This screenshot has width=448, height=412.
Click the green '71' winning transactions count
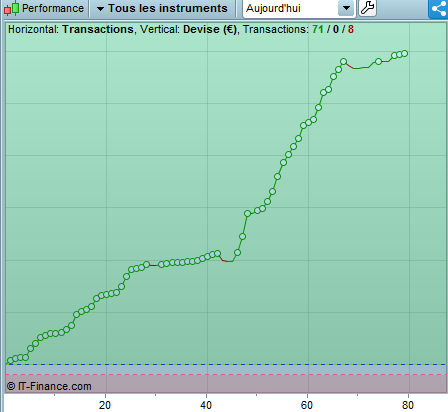[318, 29]
